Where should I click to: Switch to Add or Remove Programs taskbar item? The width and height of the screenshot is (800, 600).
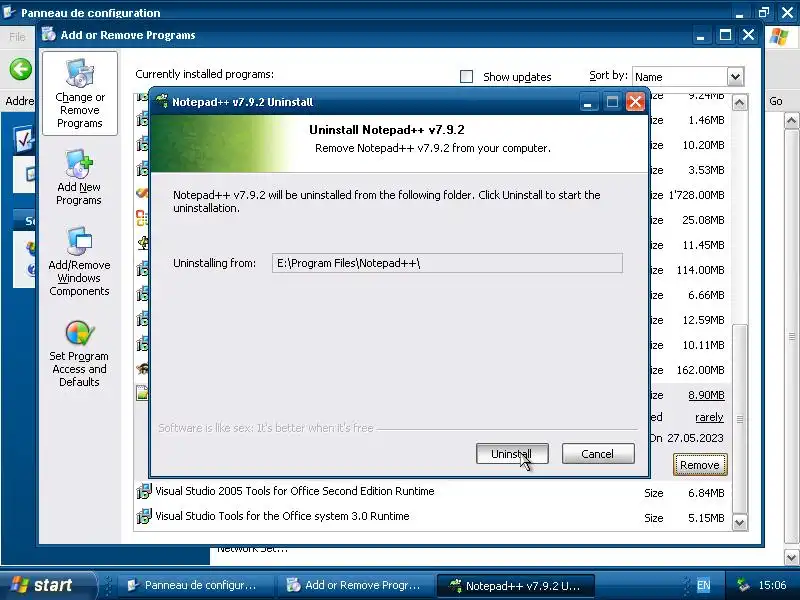(x=354, y=585)
